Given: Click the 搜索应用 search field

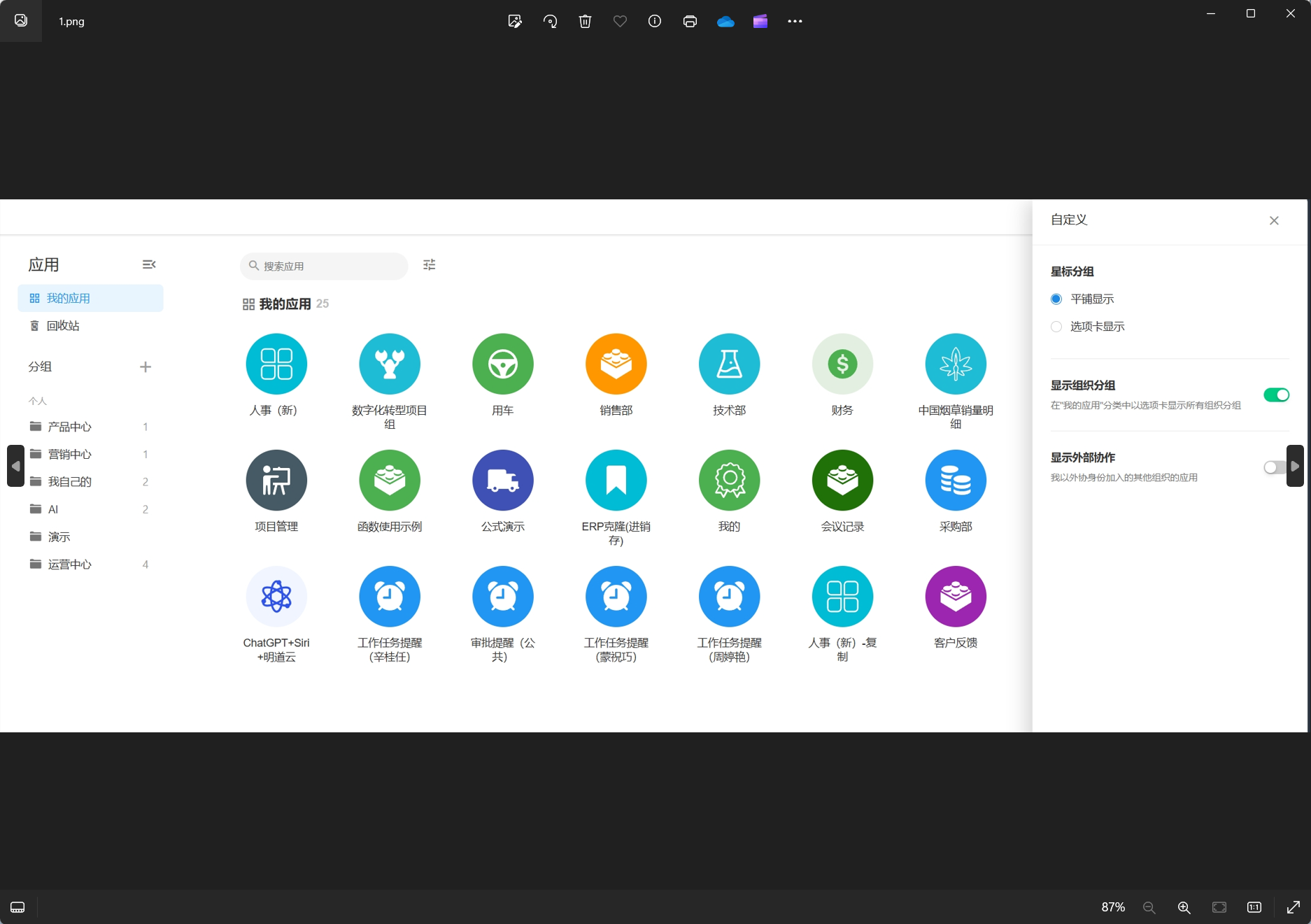Looking at the screenshot, I should click(324, 266).
